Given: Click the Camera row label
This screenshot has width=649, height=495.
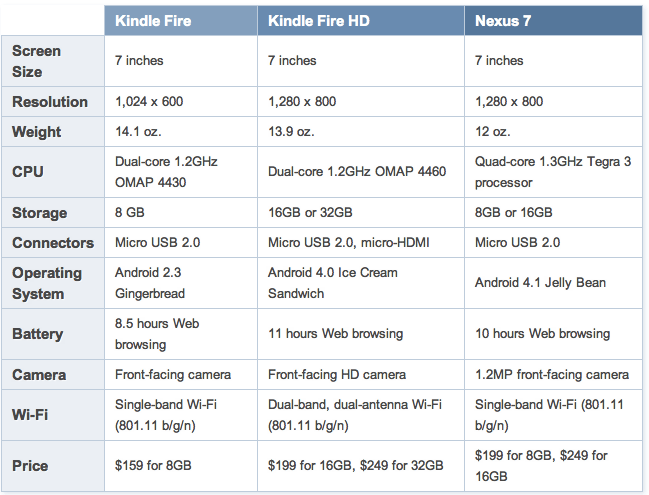Looking at the screenshot, I should point(39,375).
